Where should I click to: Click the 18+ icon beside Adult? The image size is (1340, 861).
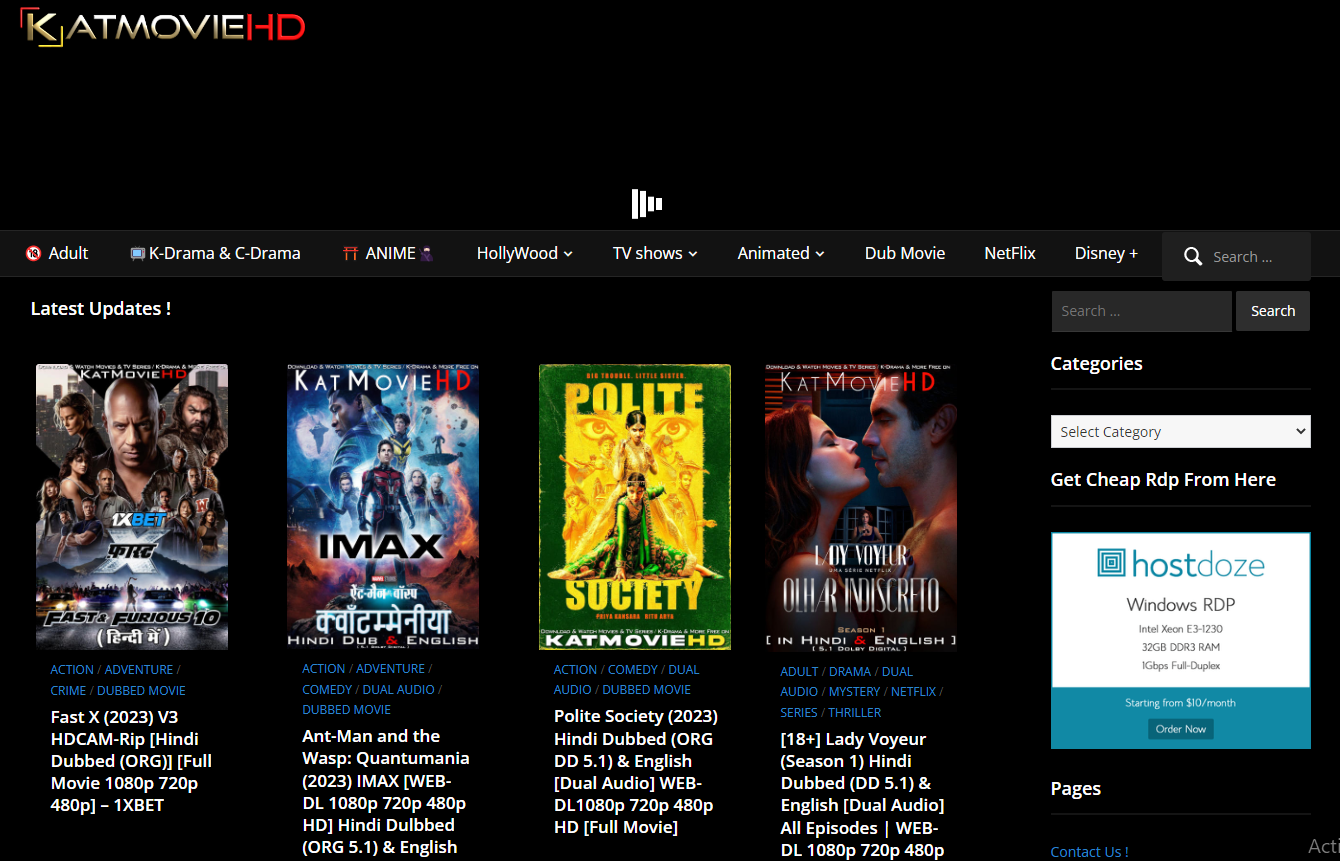pos(33,254)
